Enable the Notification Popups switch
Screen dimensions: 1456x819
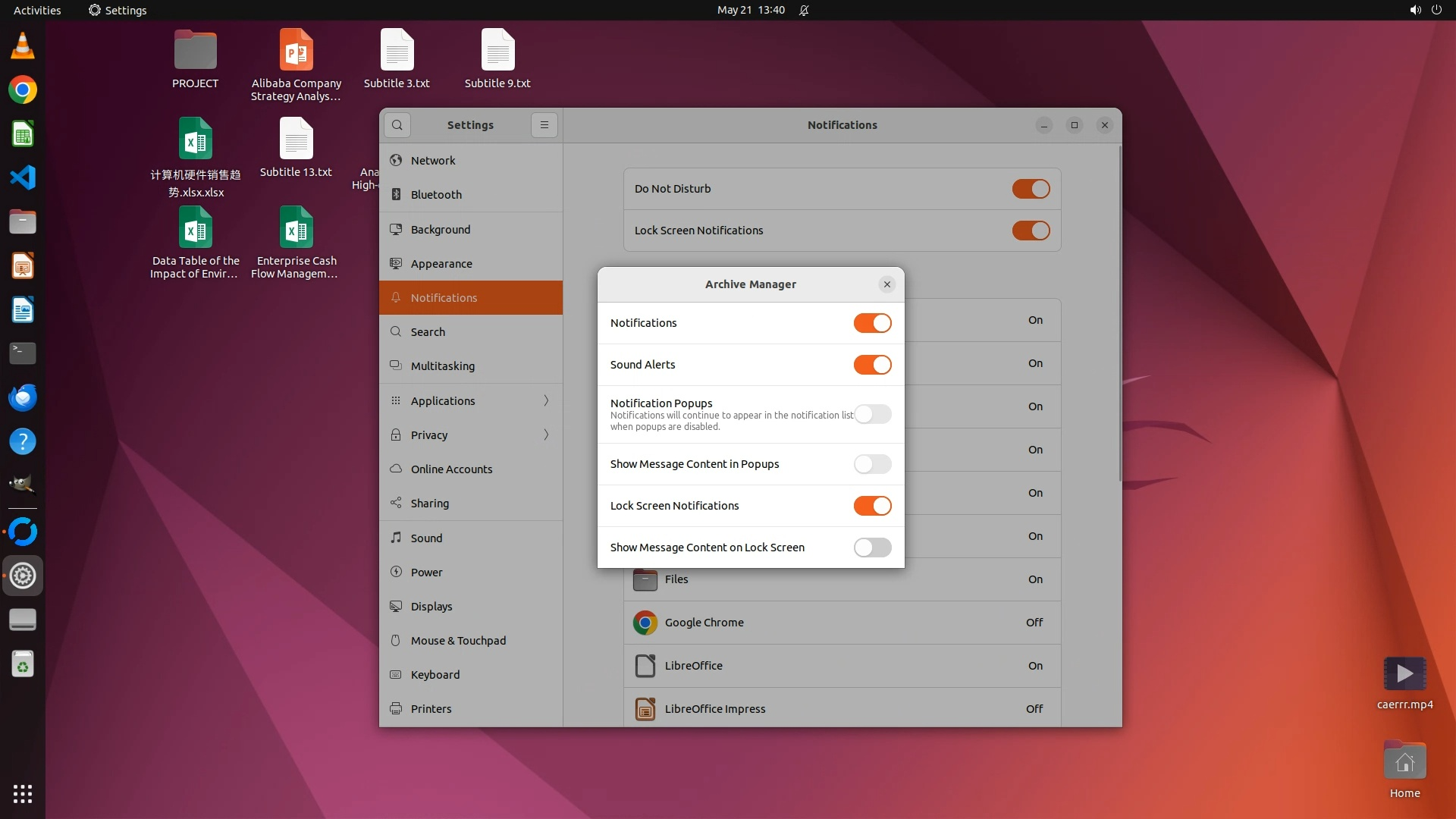click(x=872, y=414)
